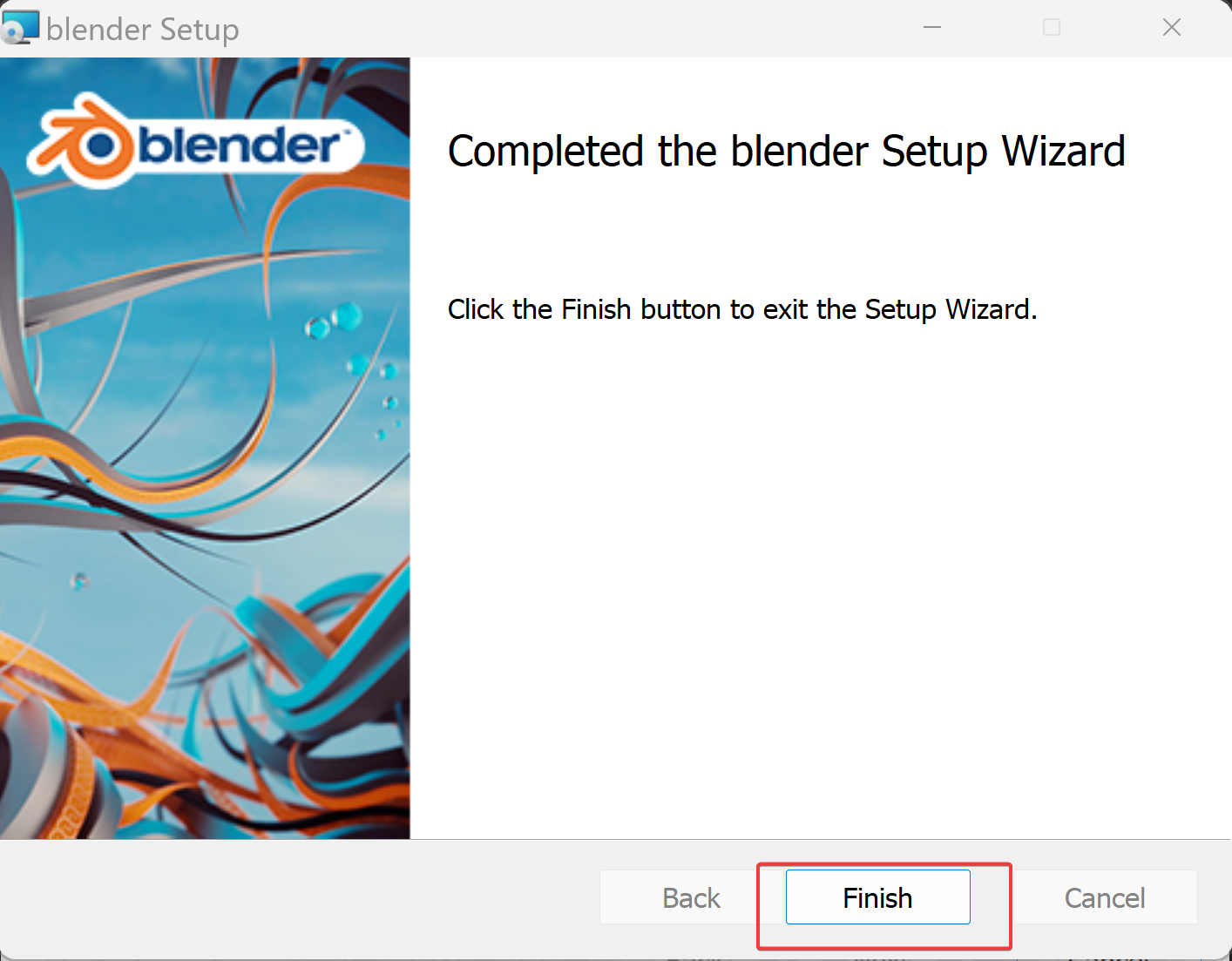The width and height of the screenshot is (1232, 961).
Task: Click the empty white area of the dialog
Action: [x=819, y=575]
